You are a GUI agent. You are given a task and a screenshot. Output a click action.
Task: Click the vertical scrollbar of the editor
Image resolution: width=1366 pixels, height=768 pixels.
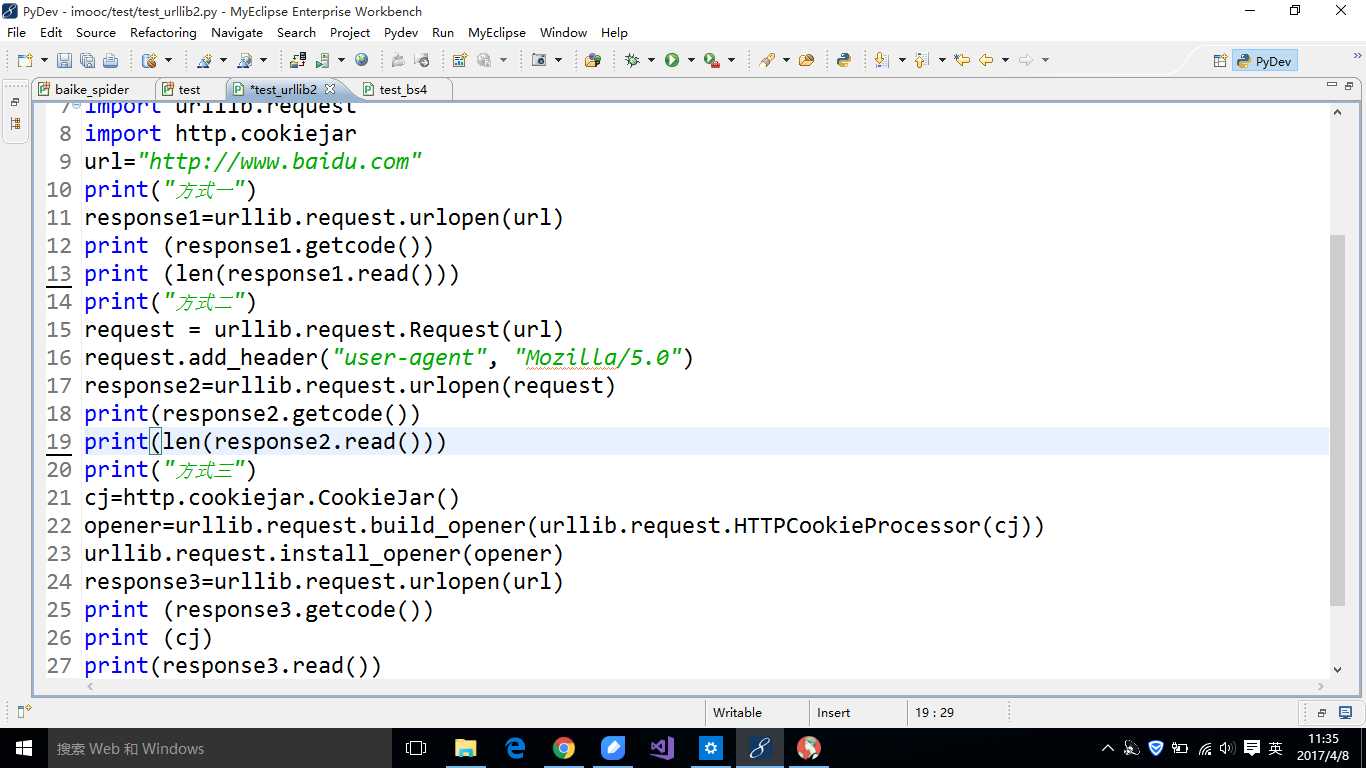(x=1337, y=420)
